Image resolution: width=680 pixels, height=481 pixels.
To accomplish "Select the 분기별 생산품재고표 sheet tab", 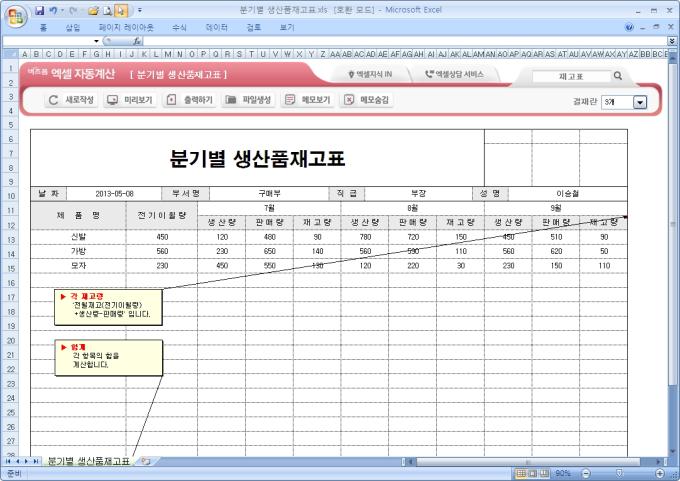I will pos(88,461).
